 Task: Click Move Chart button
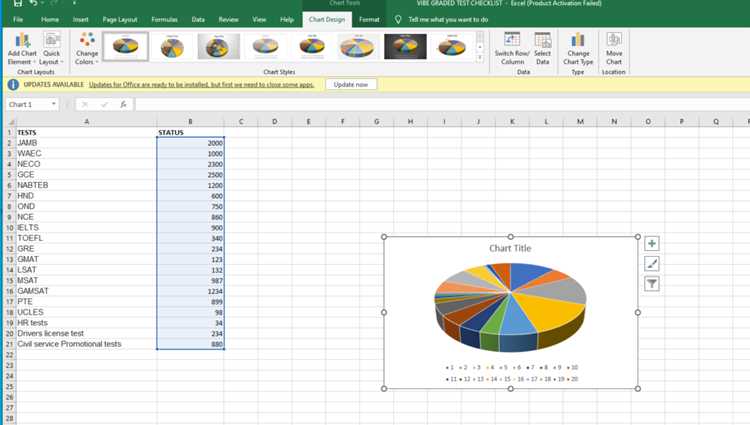click(x=614, y=49)
